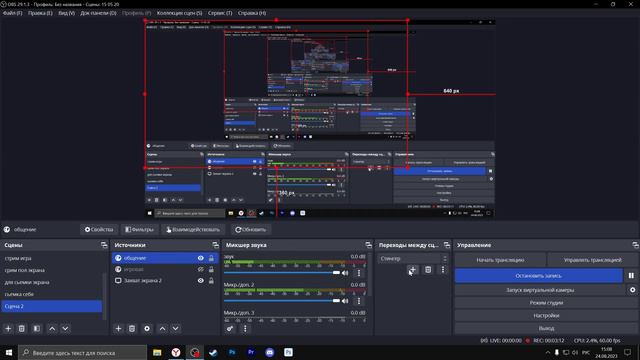Open advanced audio properties gears icon

point(230,328)
